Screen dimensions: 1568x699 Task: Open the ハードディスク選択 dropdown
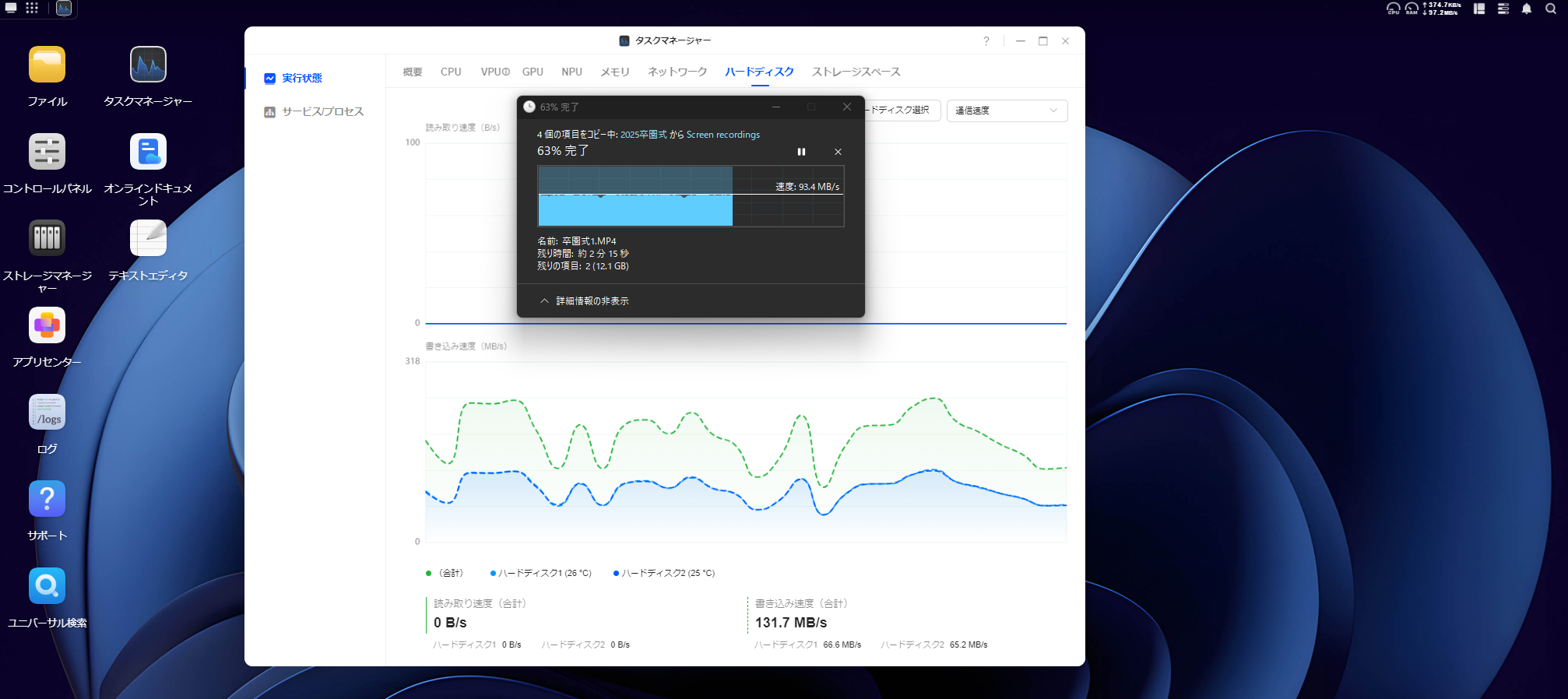(902, 111)
